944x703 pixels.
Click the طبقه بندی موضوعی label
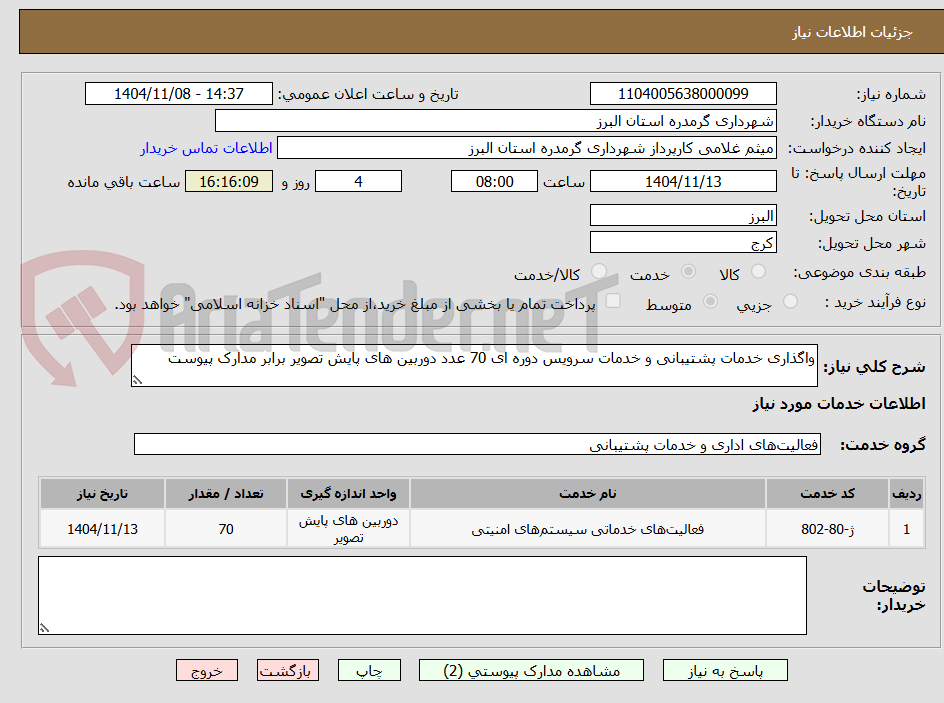860,273
